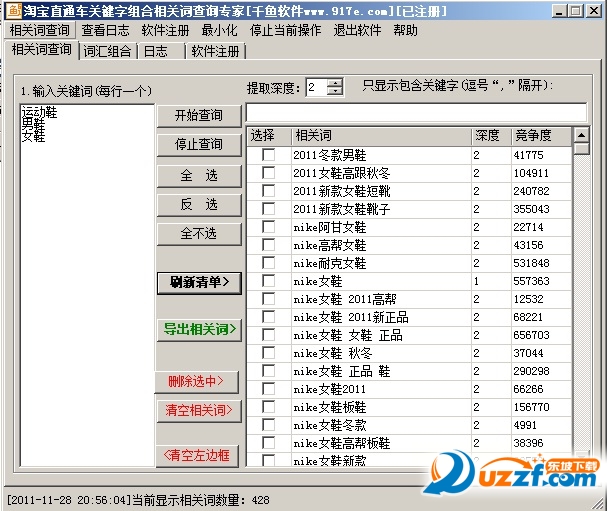607x511 pixels.
Task: Click the scroll-up arrow of the results list
Action: coord(581,135)
